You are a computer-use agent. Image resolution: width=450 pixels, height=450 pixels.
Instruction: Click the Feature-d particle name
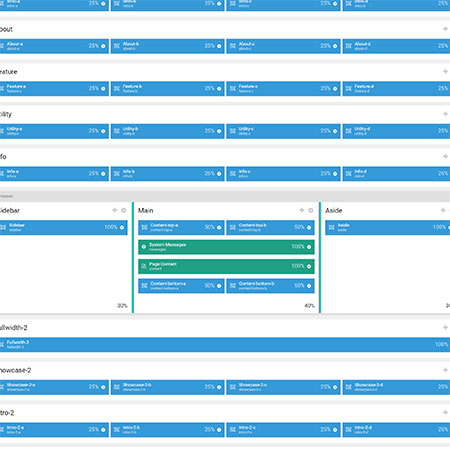[x=364, y=86]
